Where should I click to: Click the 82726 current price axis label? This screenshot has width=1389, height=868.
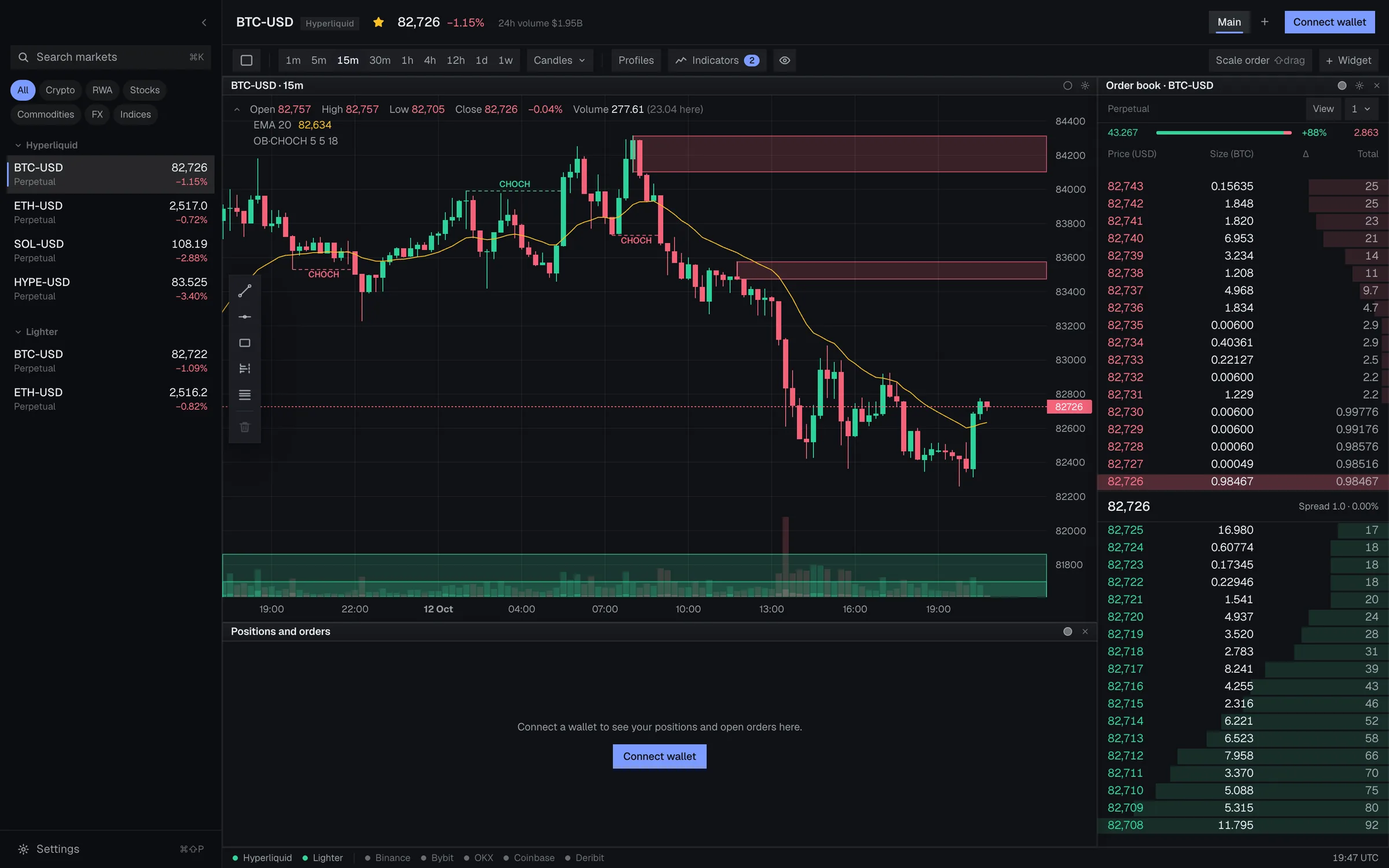(1069, 407)
